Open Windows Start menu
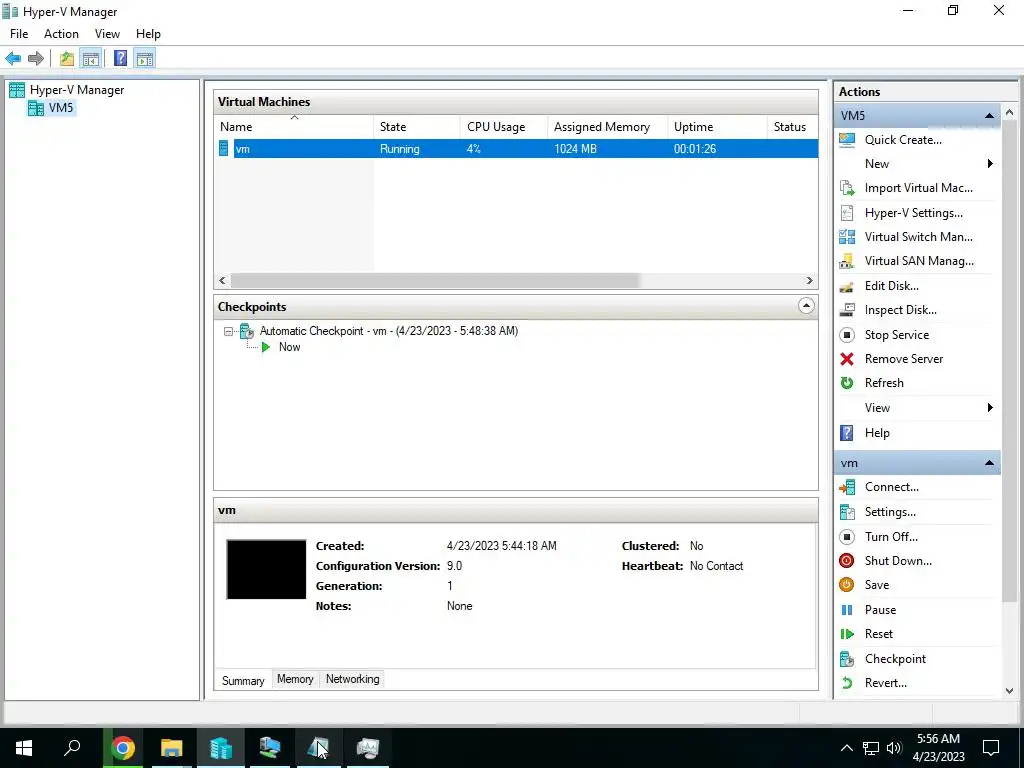The width and height of the screenshot is (1024, 768). (24, 748)
